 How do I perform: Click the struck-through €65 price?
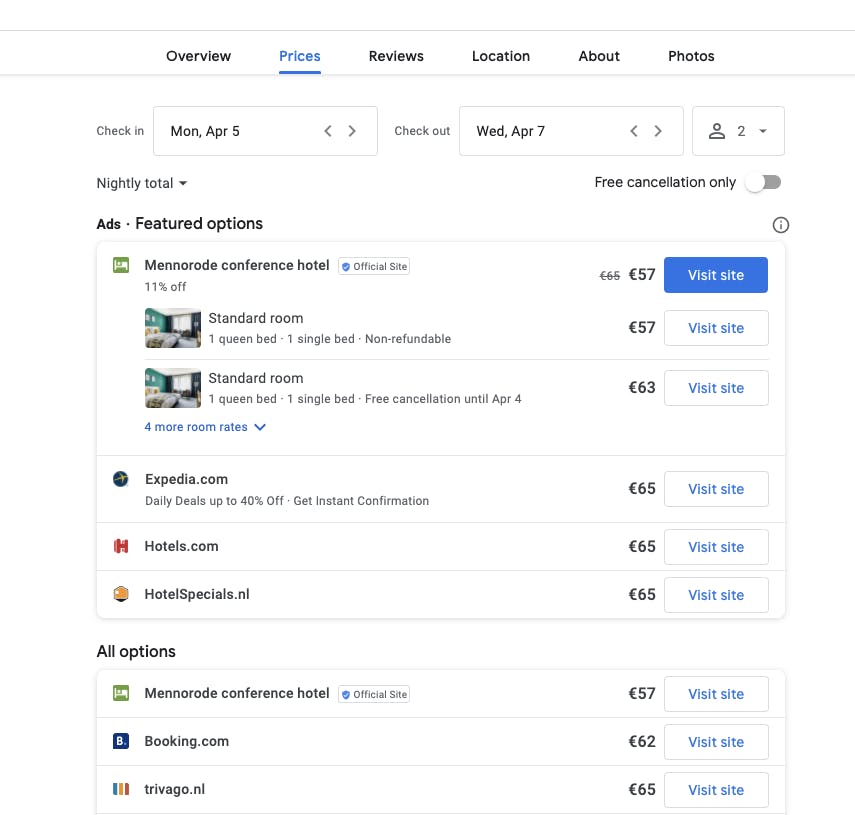[610, 276]
